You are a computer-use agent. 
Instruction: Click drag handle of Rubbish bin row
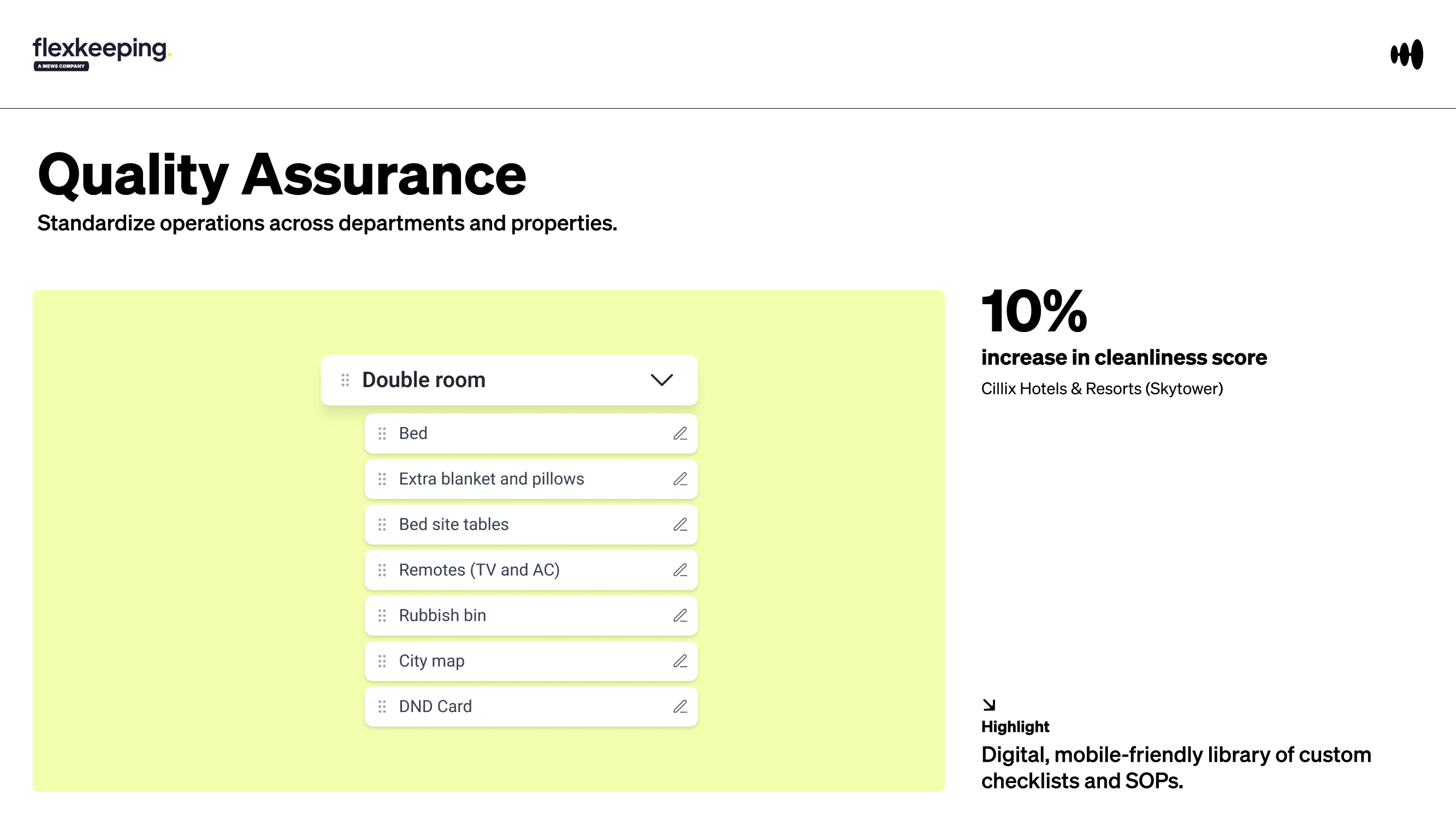click(x=382, y=615)
